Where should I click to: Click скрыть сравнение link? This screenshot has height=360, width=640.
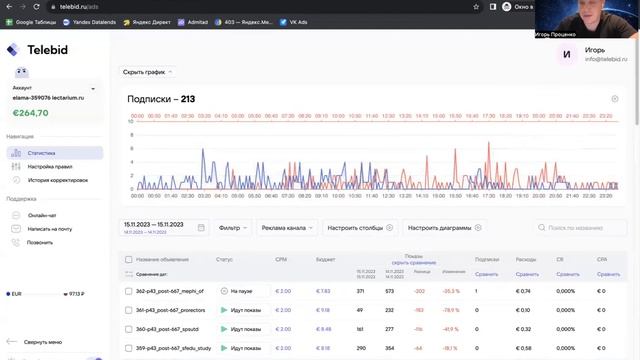pos(414,262)
